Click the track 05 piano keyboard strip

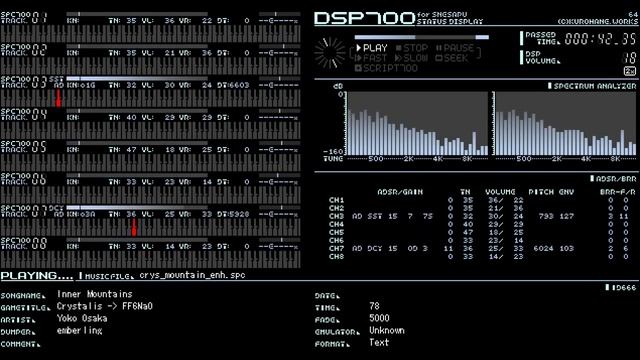150,162
